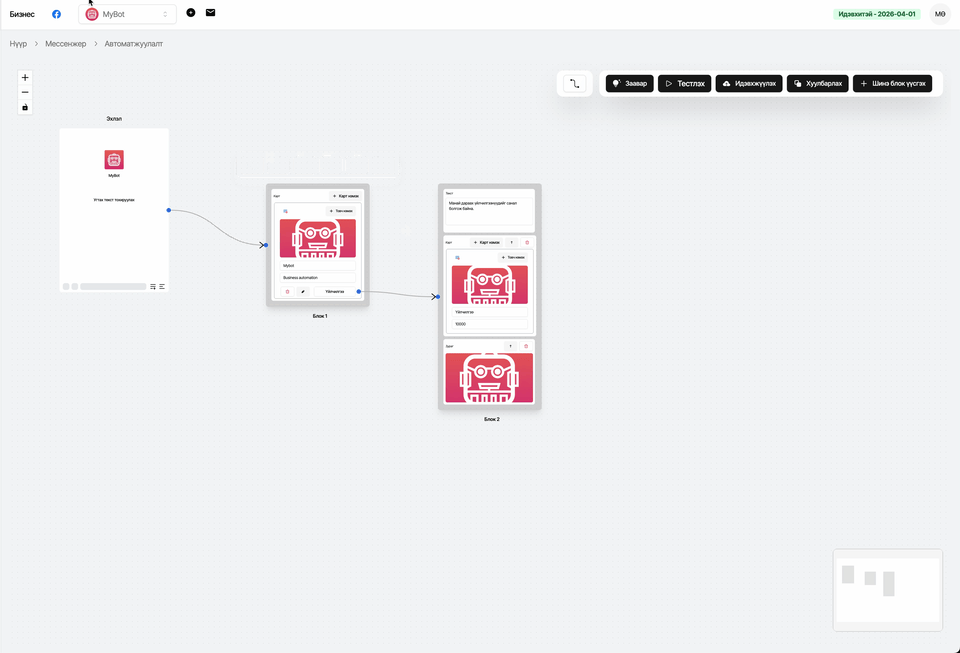Click the Facebook icon in header
The image size is (960, 653).
(56, 14)
